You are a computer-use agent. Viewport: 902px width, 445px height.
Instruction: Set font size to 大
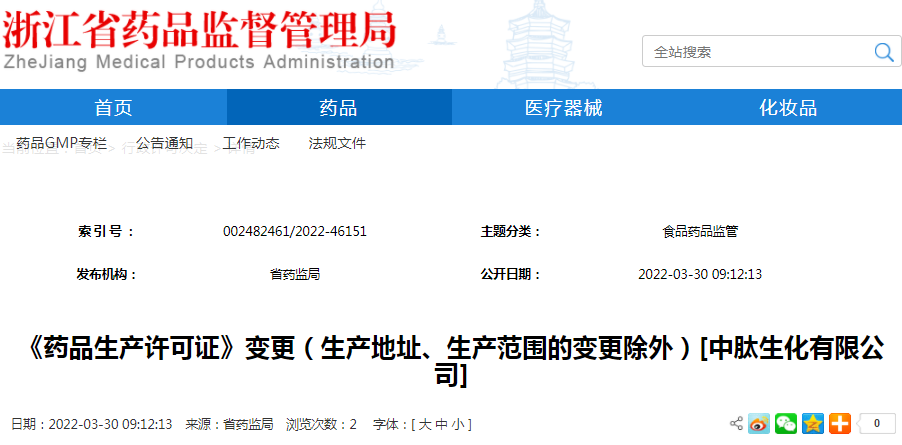tap(424, 425)
